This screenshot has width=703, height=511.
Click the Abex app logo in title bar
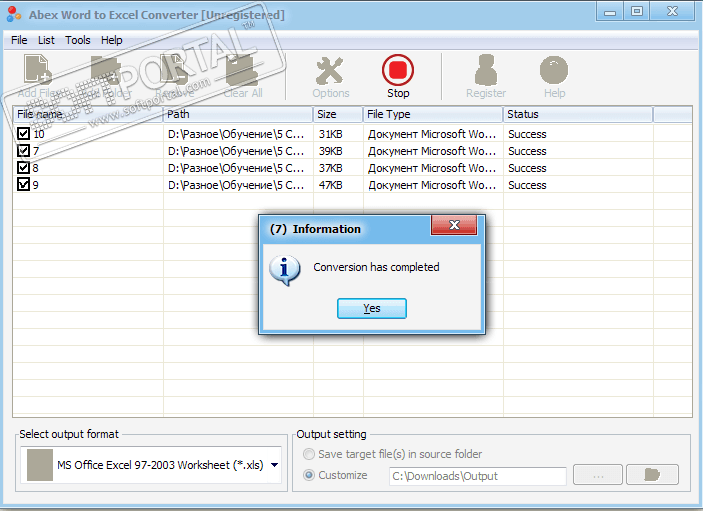[14, 14]
